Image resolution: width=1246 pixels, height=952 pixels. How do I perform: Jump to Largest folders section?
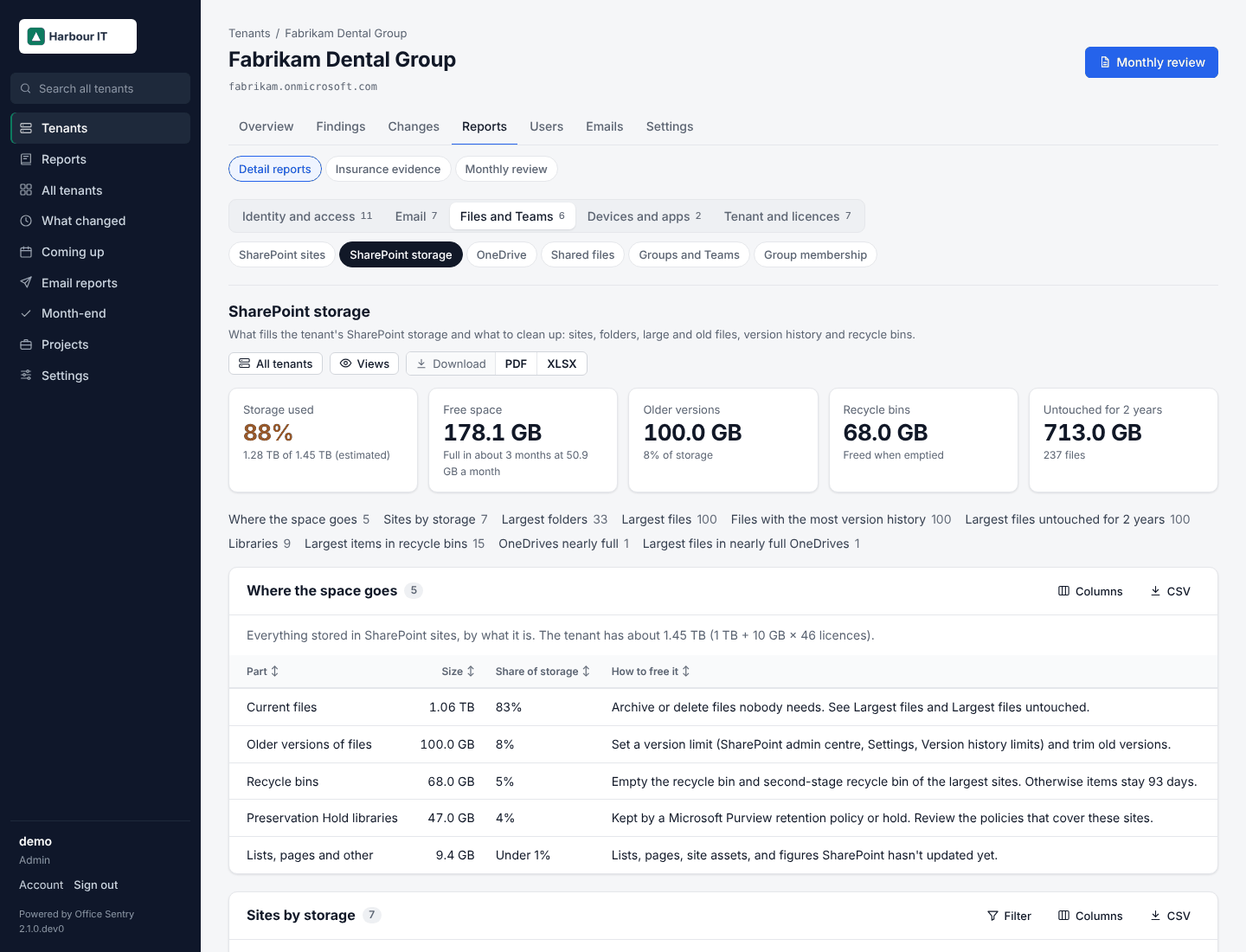pos(555,519)
